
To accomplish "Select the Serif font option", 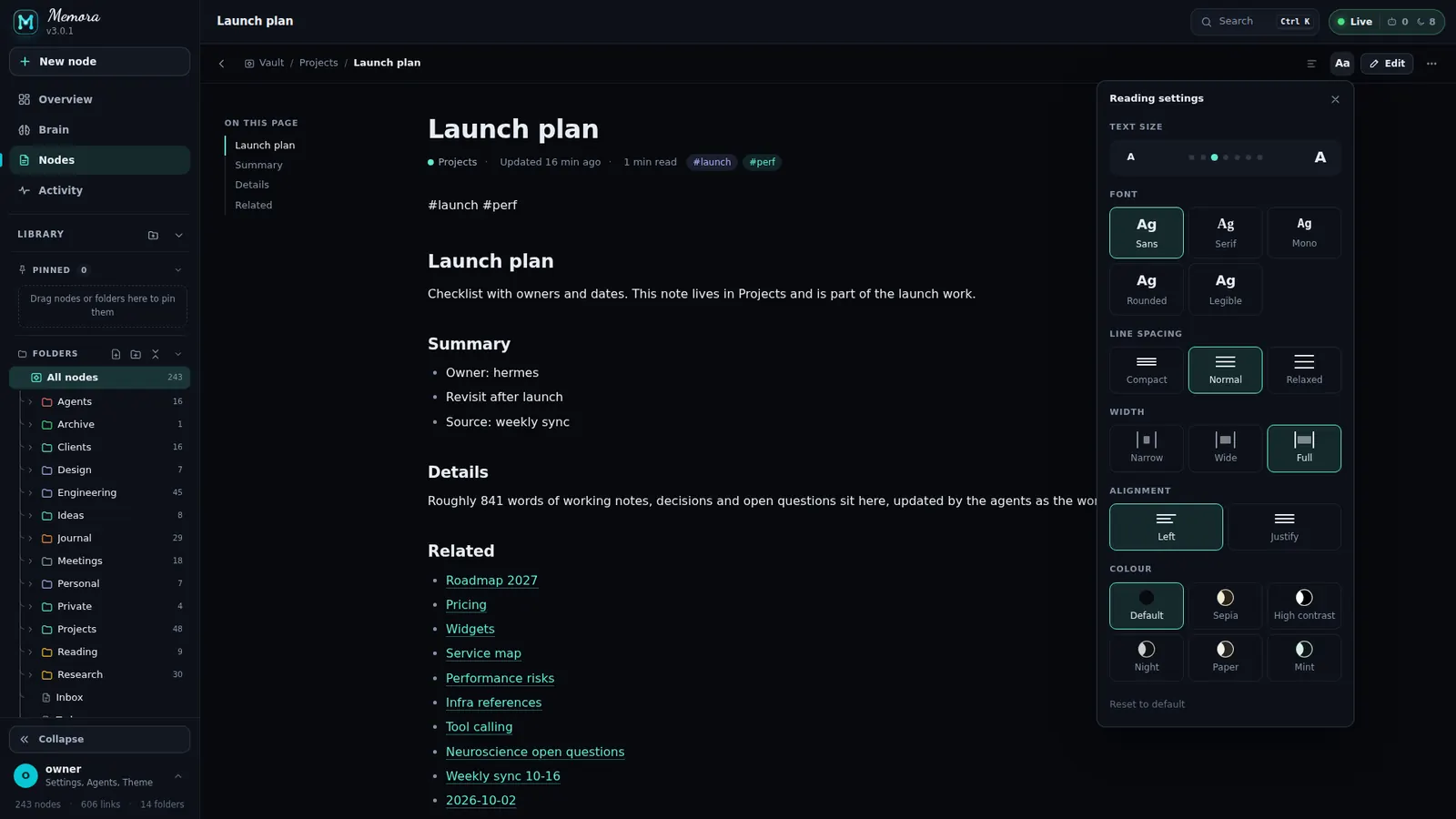I will click(x=1225, y=233).
